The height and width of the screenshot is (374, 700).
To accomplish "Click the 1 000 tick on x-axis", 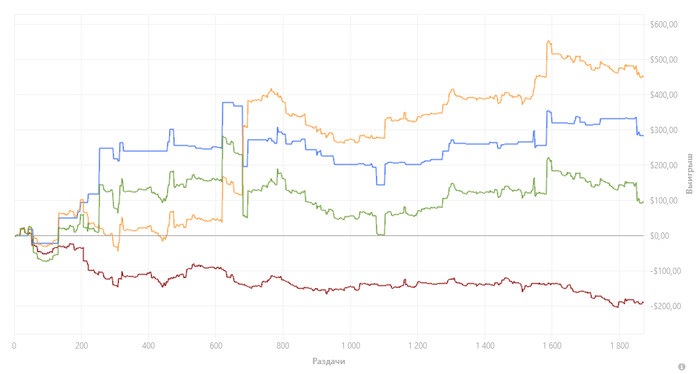I will 350,346.
